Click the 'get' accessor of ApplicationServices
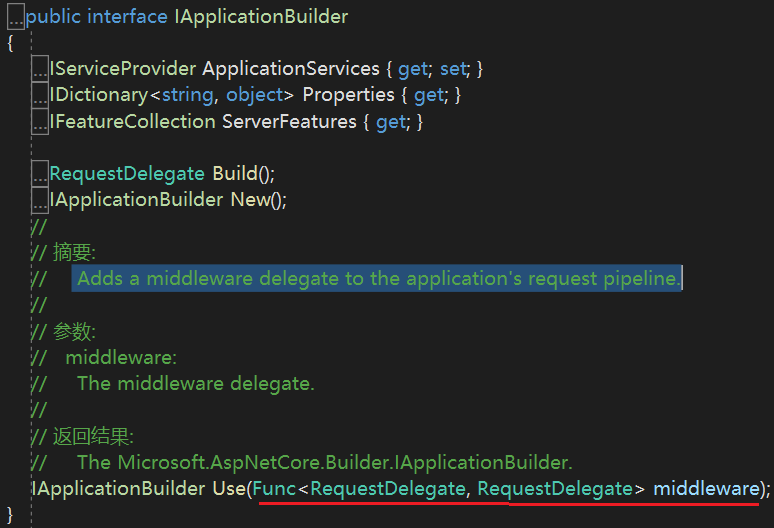This screenshot has height=528, width=774. pyautogui.click(x=413, y=70)
